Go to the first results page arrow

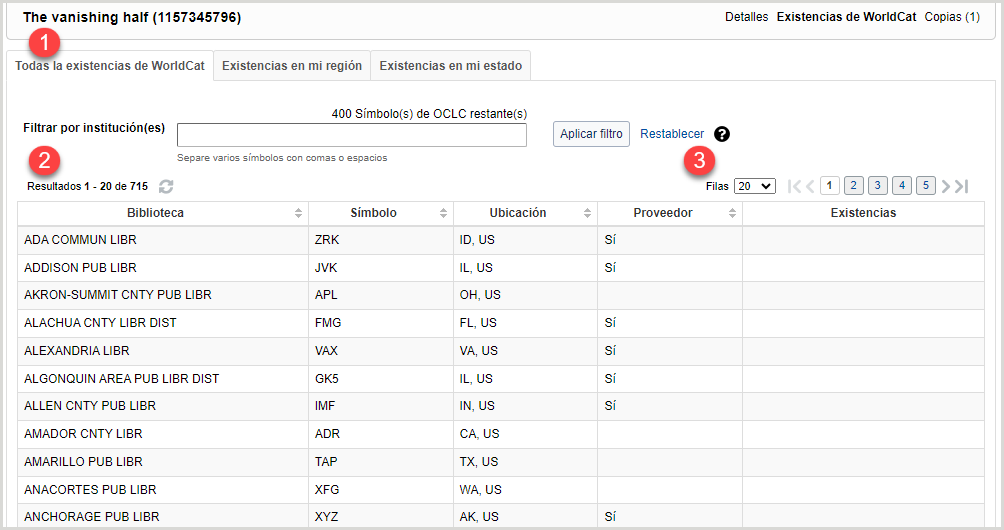tap(796, 186)
